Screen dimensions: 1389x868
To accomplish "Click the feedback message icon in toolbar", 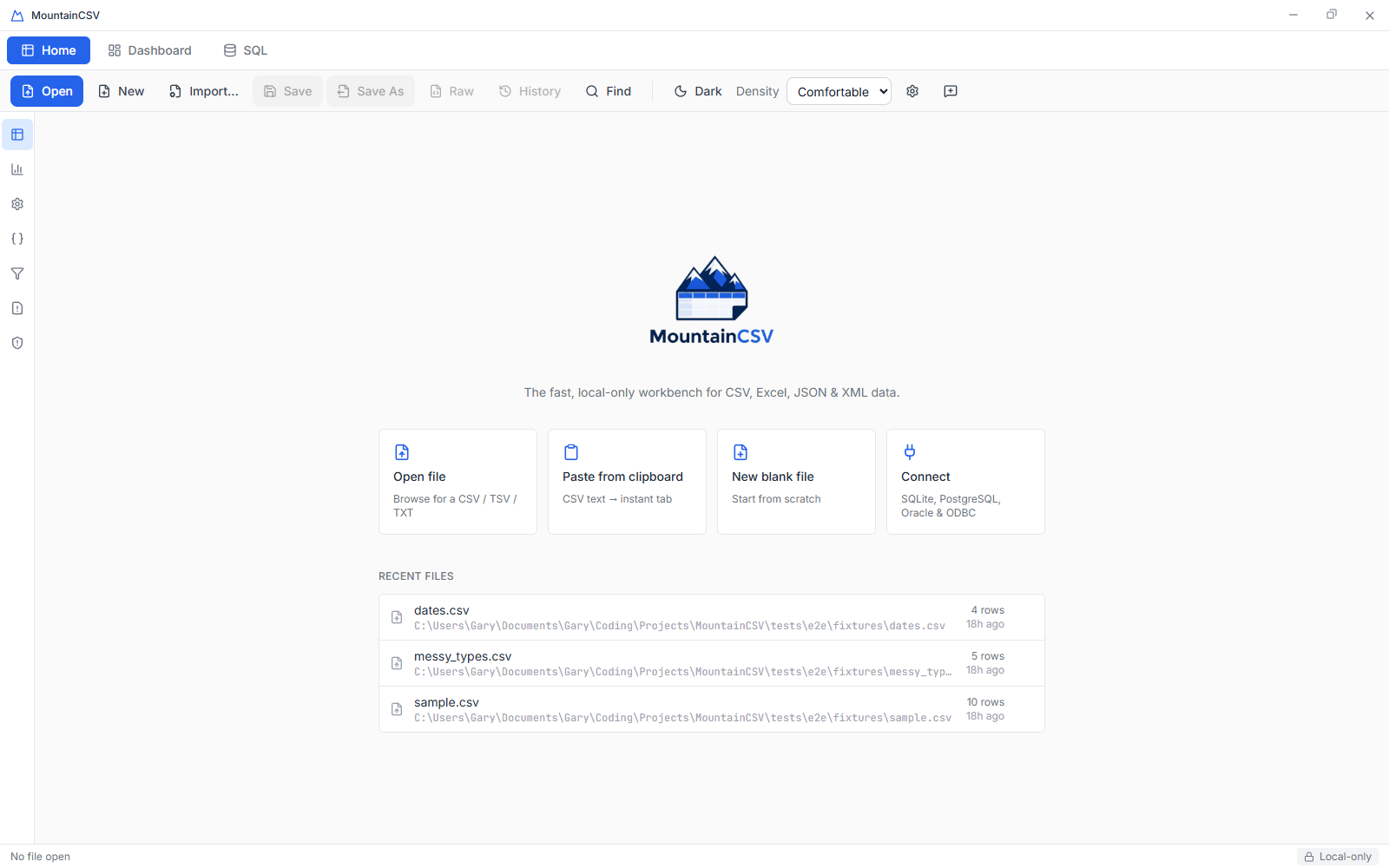I will [951, 91].
